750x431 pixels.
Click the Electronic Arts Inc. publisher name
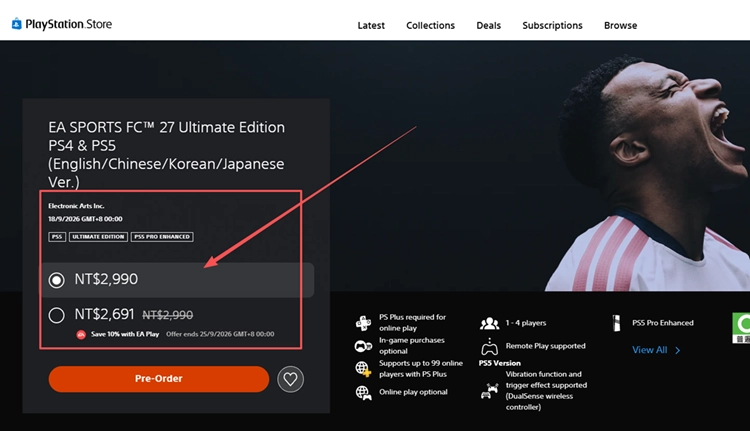pos(76,206)
